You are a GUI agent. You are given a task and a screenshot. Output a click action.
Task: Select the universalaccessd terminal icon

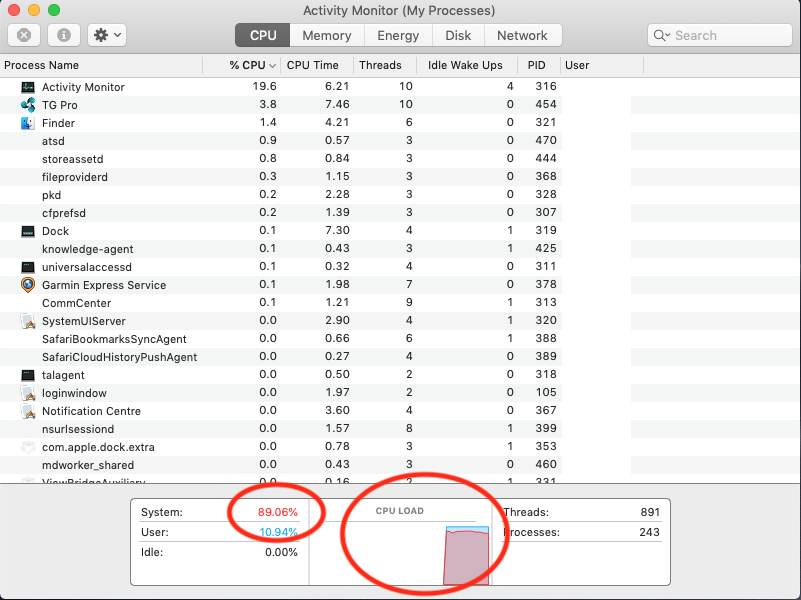click(x=28, y=267)
